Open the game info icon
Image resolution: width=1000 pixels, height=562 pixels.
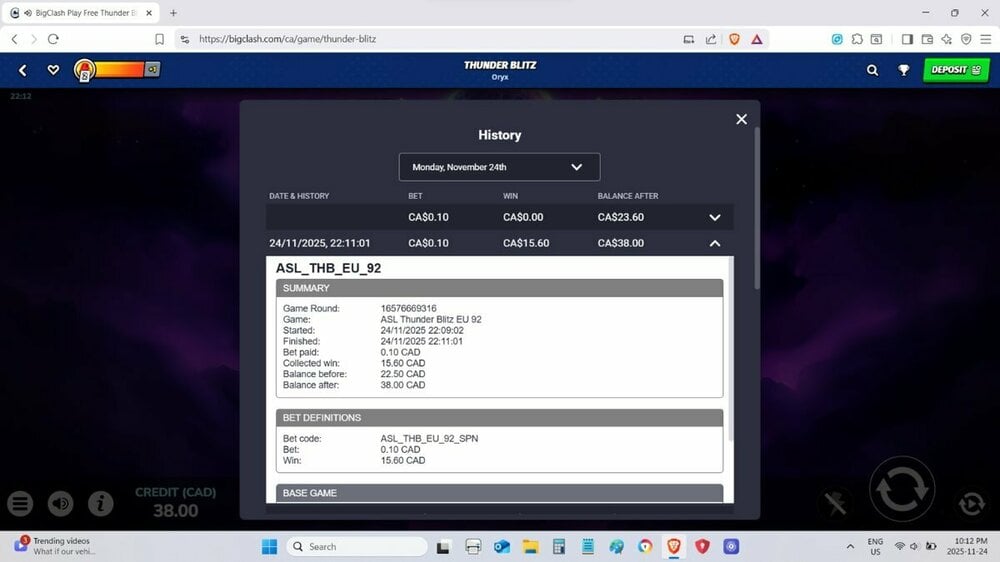coord(100,503)
